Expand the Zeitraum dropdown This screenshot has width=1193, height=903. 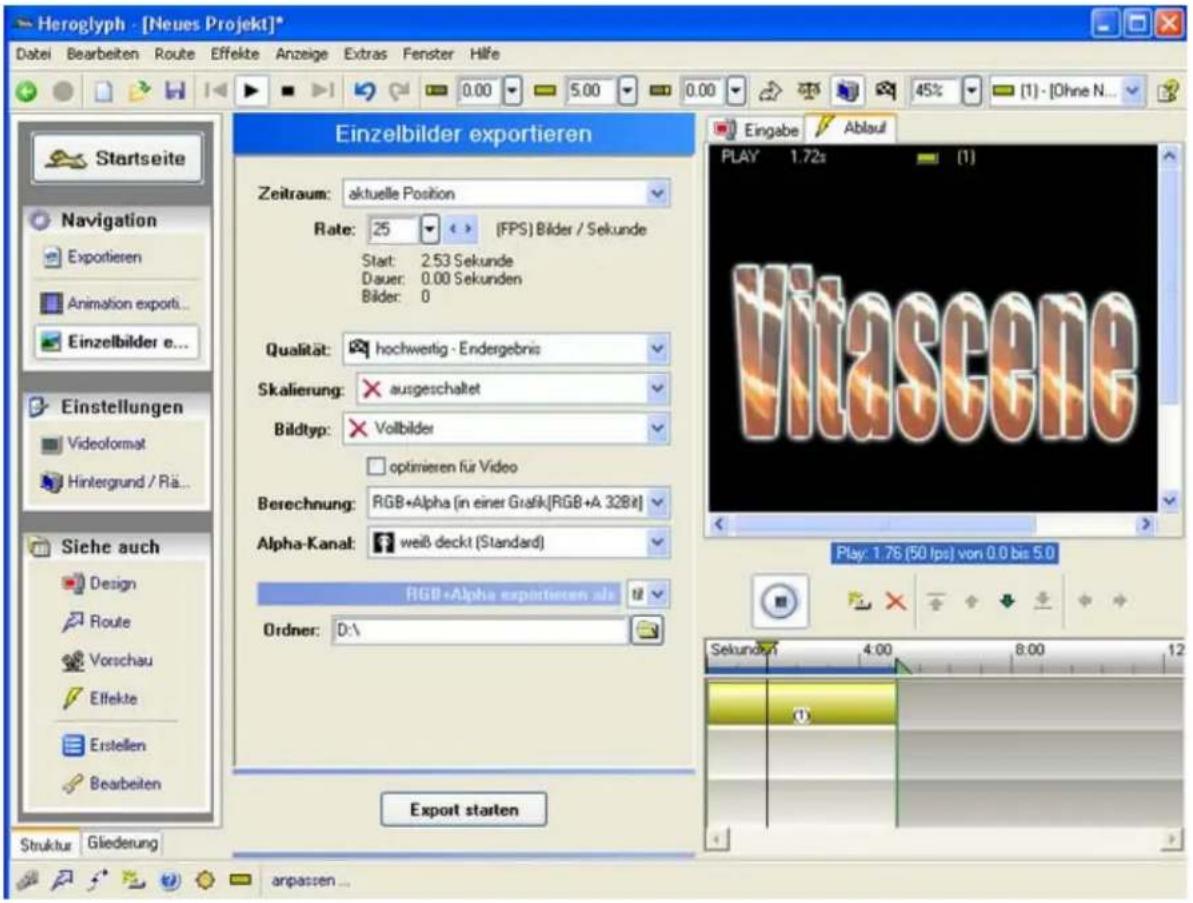coord(657,193)
